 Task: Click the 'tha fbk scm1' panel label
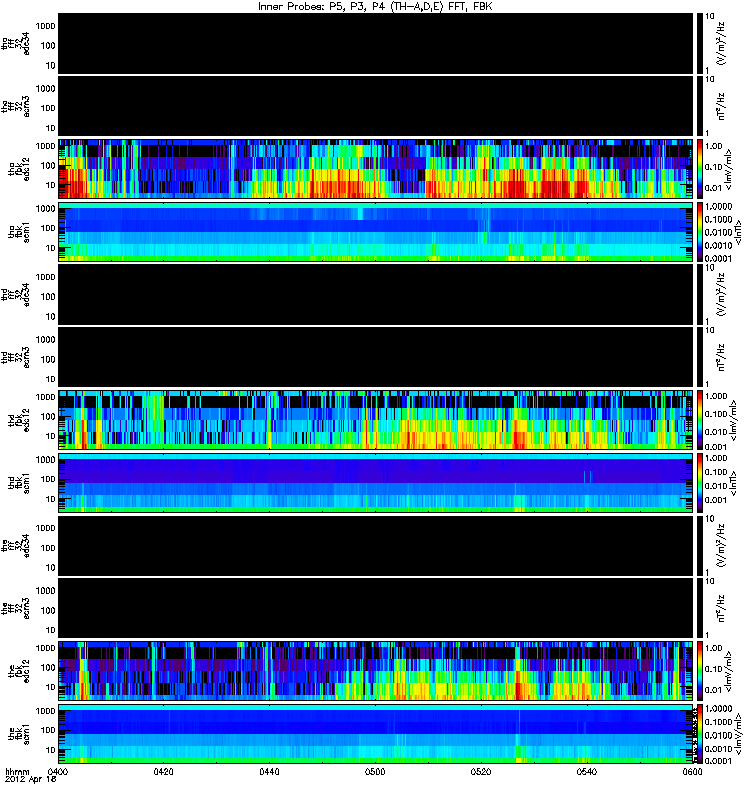coord(19,232)
